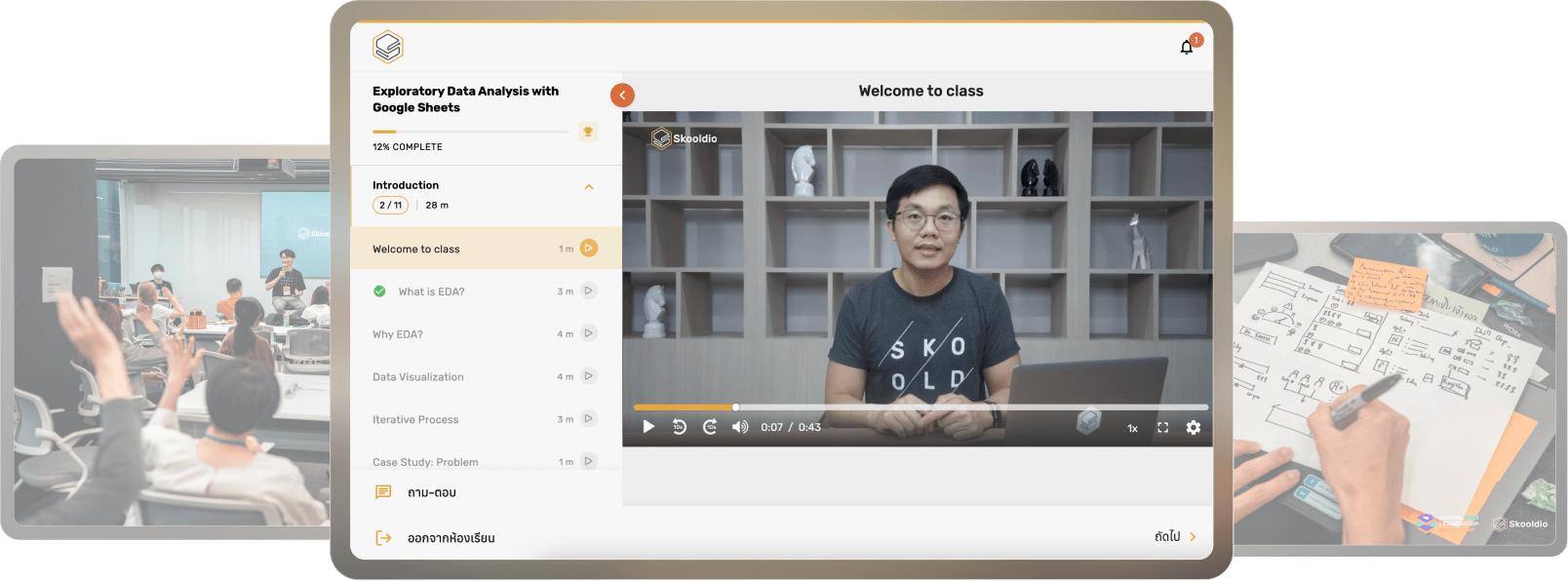This screenshot has width=1568, height=581.
Task: Change the 1x playback speed
Action: click(1132, 428)
